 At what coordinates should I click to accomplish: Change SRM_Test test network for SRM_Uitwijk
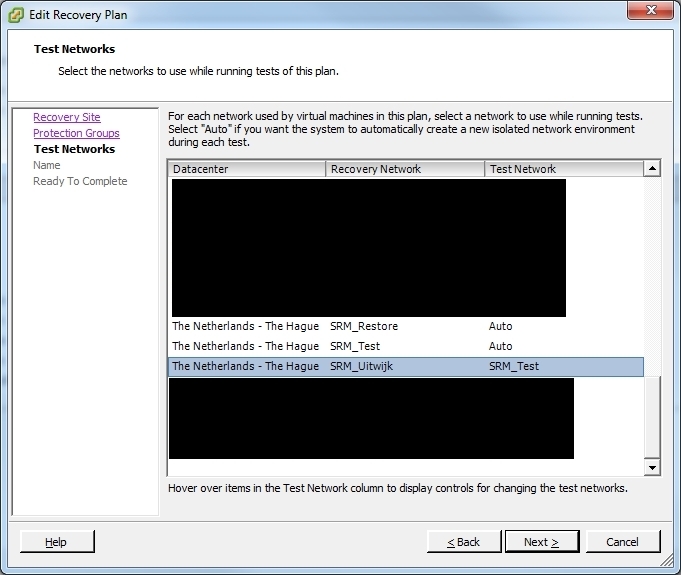[514, 366]
